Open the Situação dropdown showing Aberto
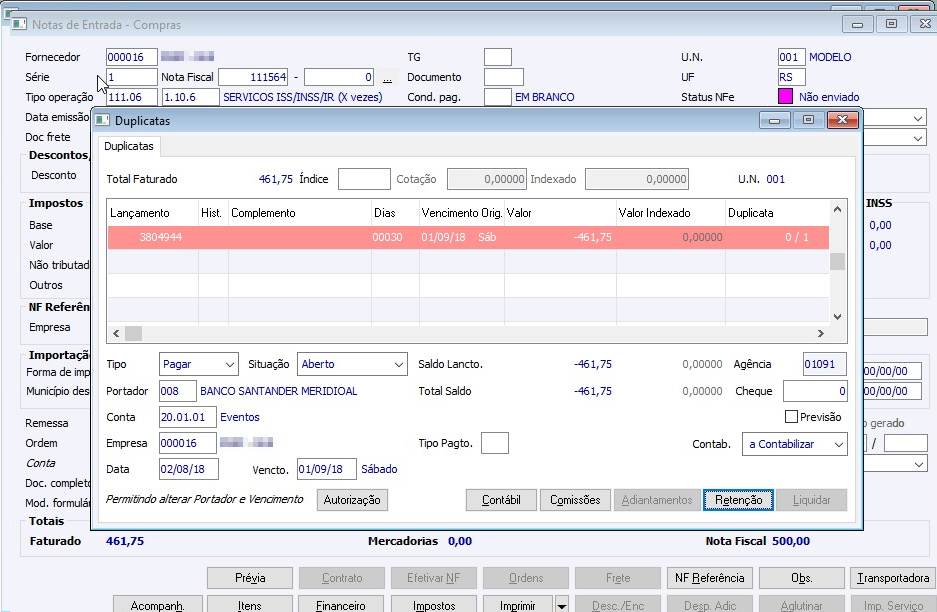The width and height of the screenshot is (937, 612). click(x=398, y=365)
